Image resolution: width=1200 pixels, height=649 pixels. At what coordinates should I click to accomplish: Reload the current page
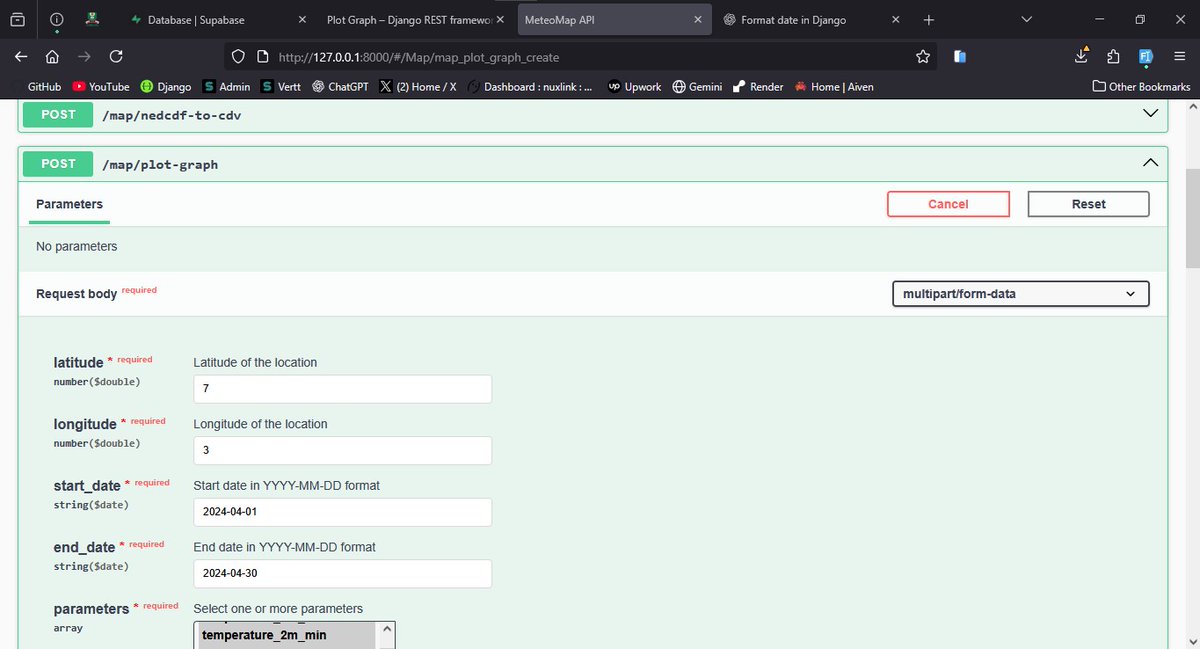coord(116,57)
